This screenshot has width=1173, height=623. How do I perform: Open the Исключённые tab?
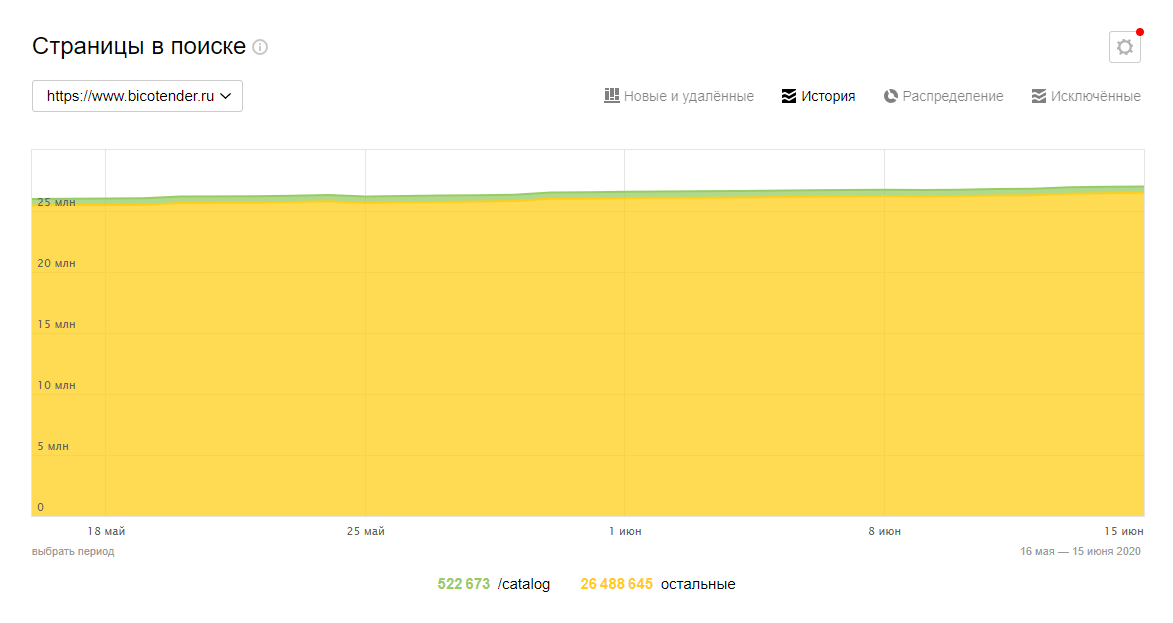pos(1095,96)
